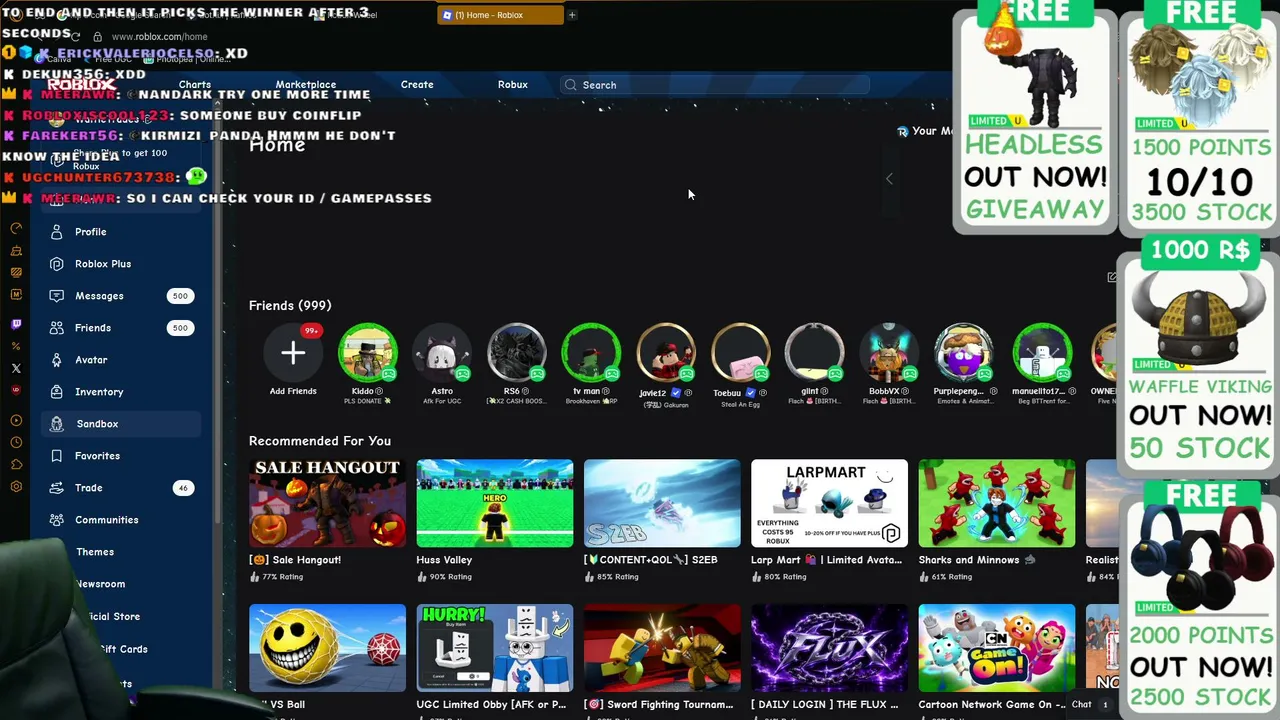This screenshot has width=1280, height=720.
Task: Select the Friends sidebar icon
Action: click(x=56, y=328)
